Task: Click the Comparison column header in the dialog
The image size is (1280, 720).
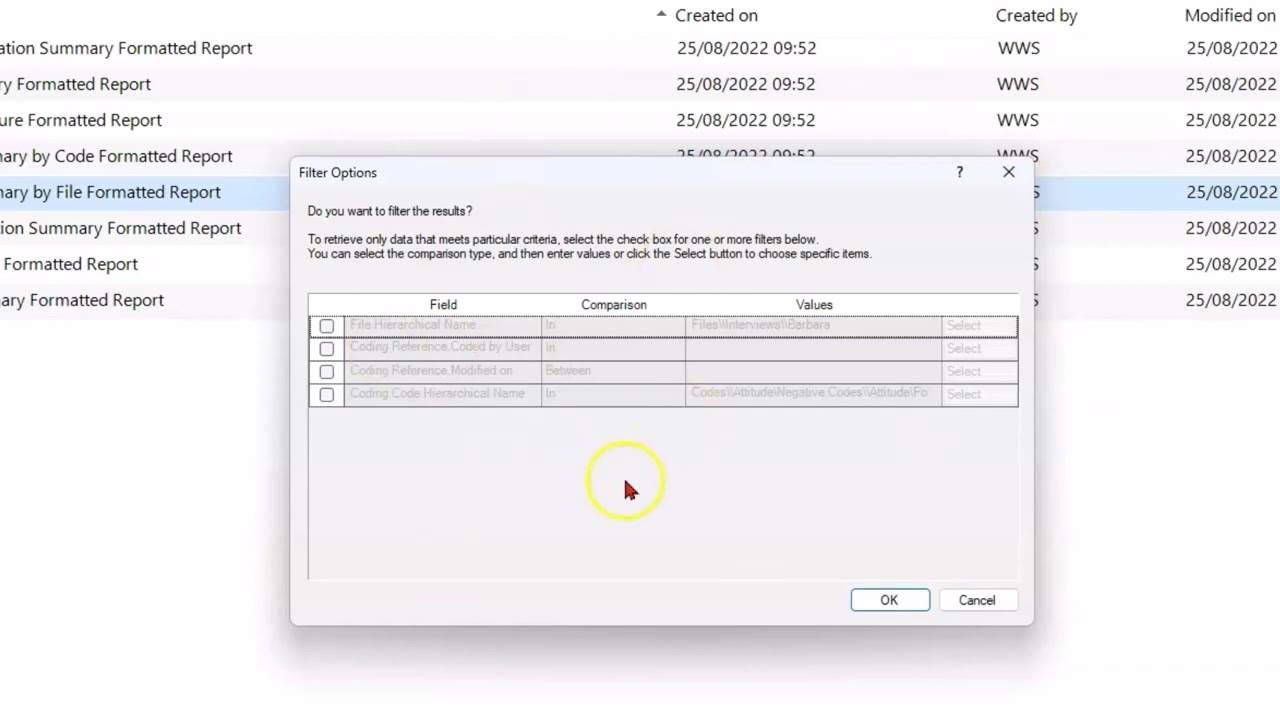Action: point(614,304)
